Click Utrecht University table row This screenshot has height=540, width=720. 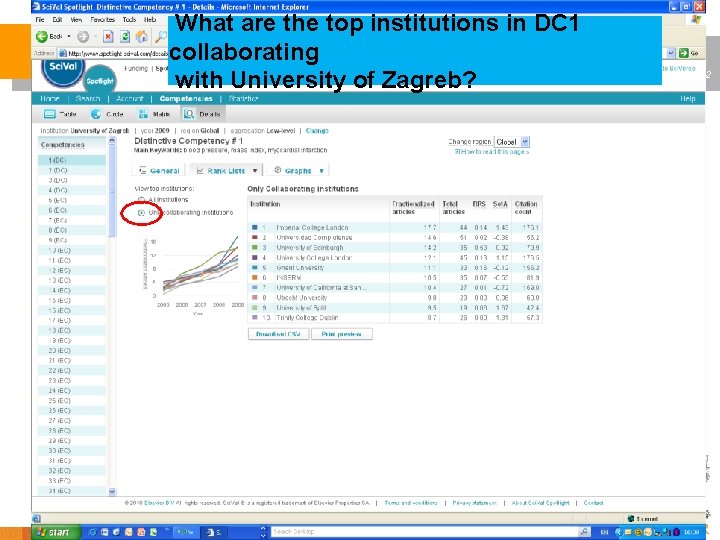click(395, 298)
